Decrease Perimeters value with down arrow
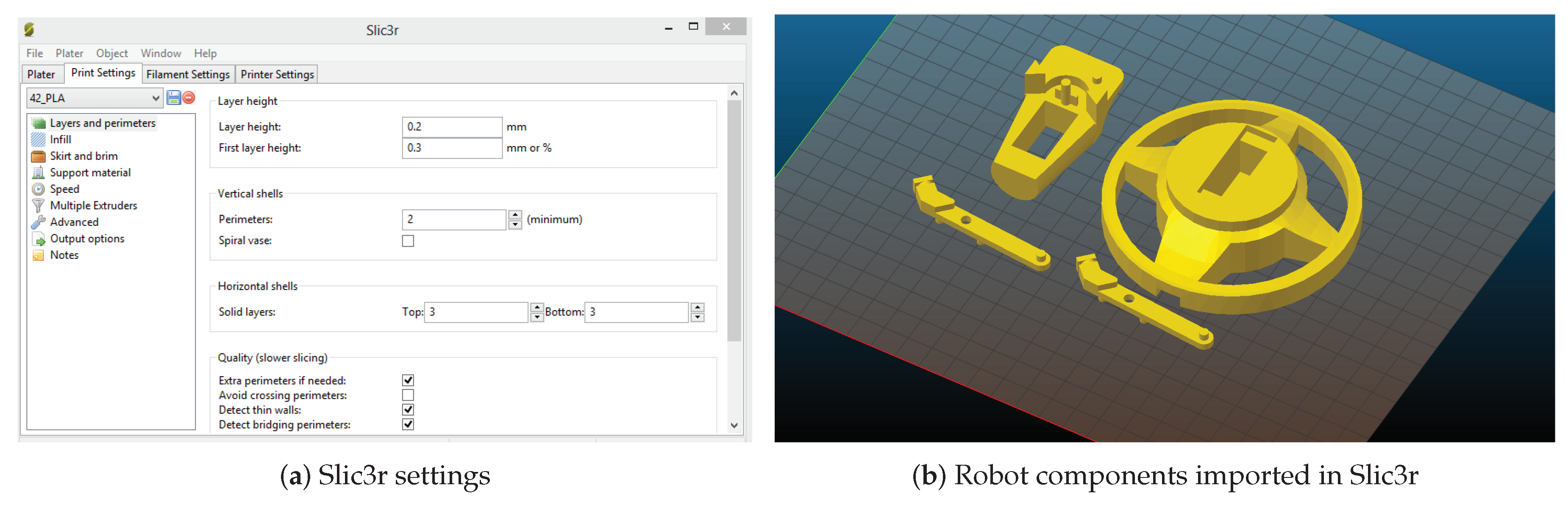 click(x=515, y=225)
